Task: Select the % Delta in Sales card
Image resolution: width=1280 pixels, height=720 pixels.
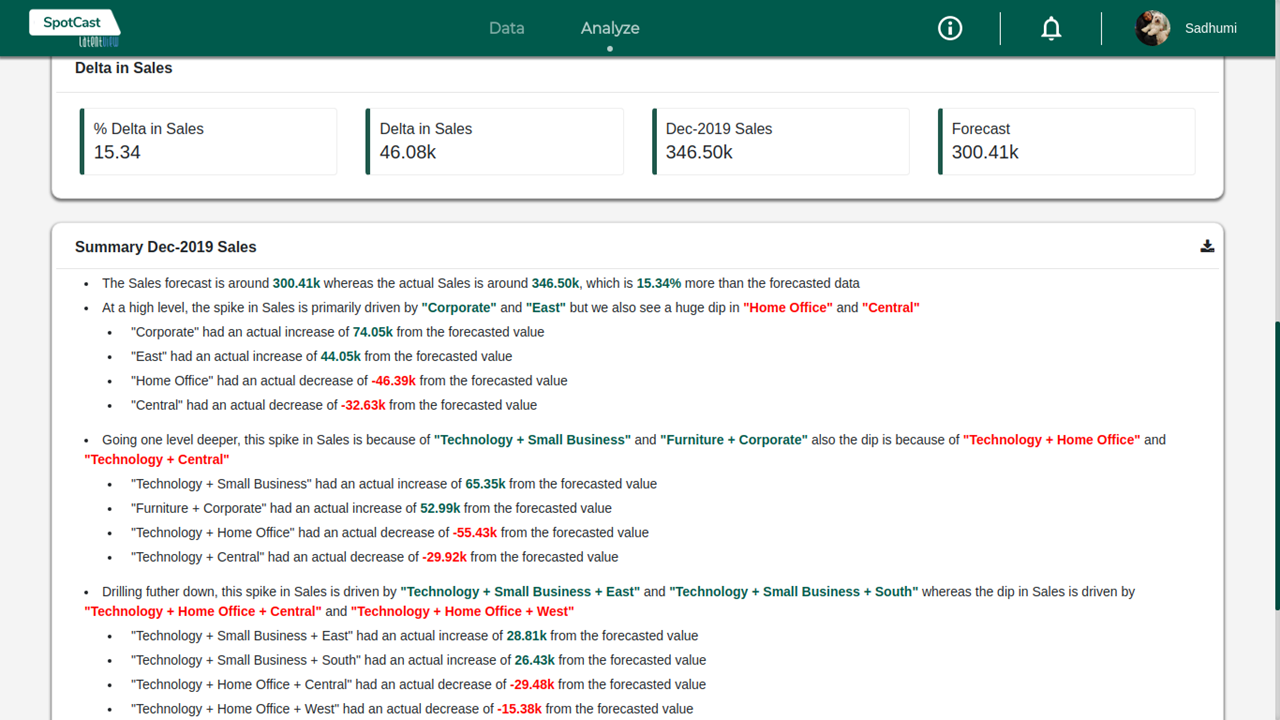Action: pos(209,141)
